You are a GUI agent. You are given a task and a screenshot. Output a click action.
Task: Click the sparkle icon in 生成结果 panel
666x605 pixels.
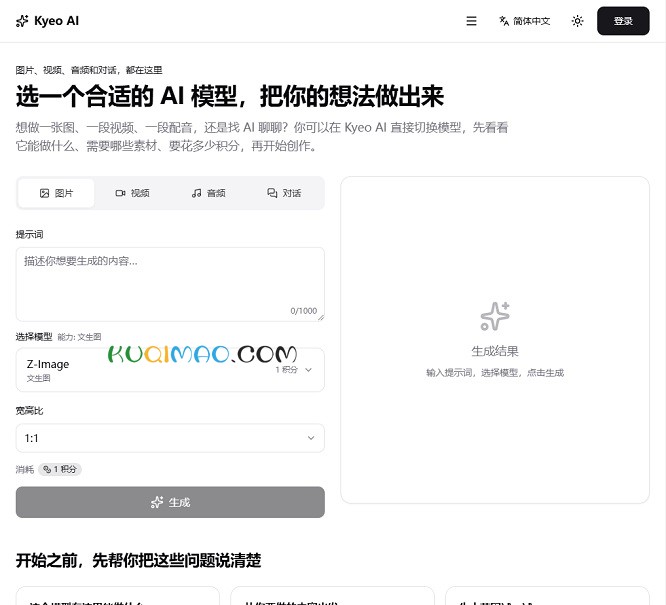pos(495,316)
